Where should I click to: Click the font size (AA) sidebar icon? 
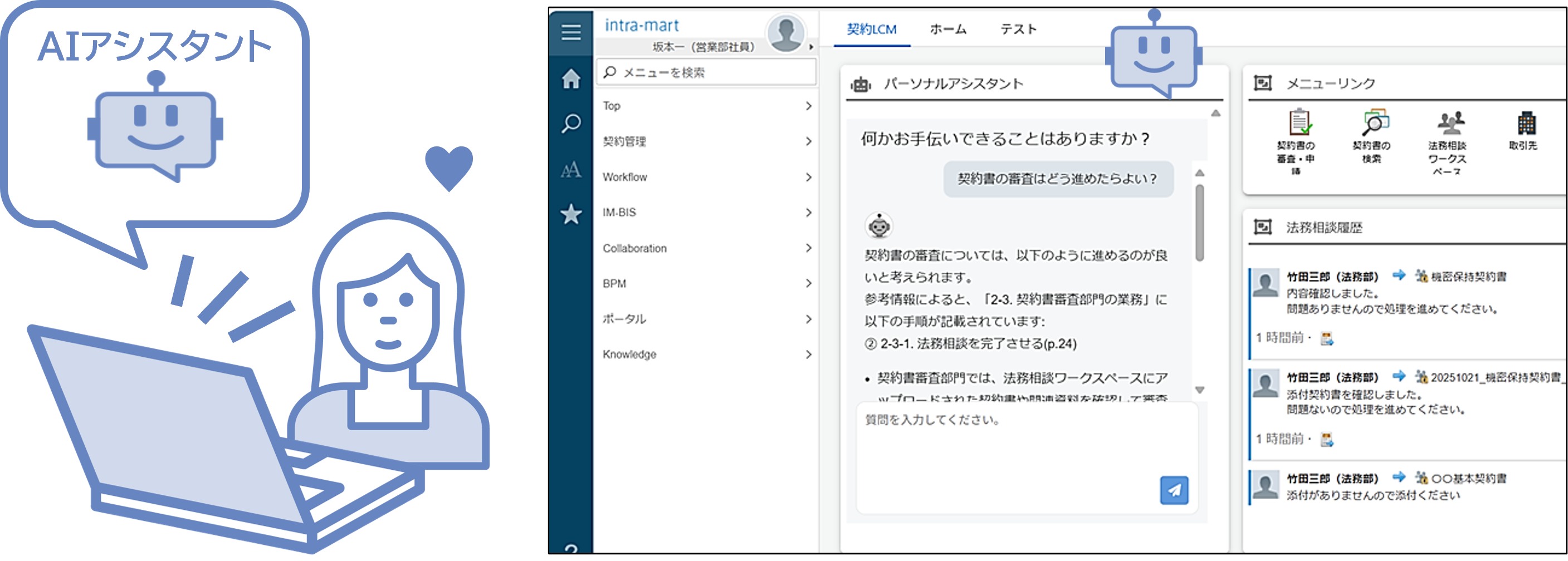(571, 170)
